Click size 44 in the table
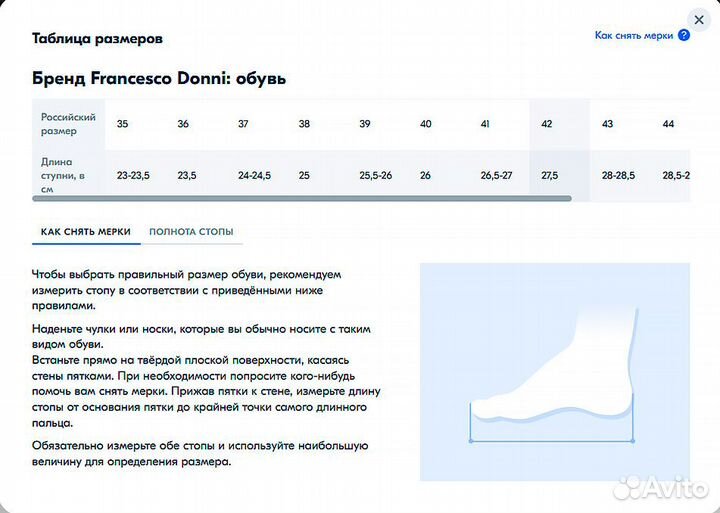 pos(668,123)
